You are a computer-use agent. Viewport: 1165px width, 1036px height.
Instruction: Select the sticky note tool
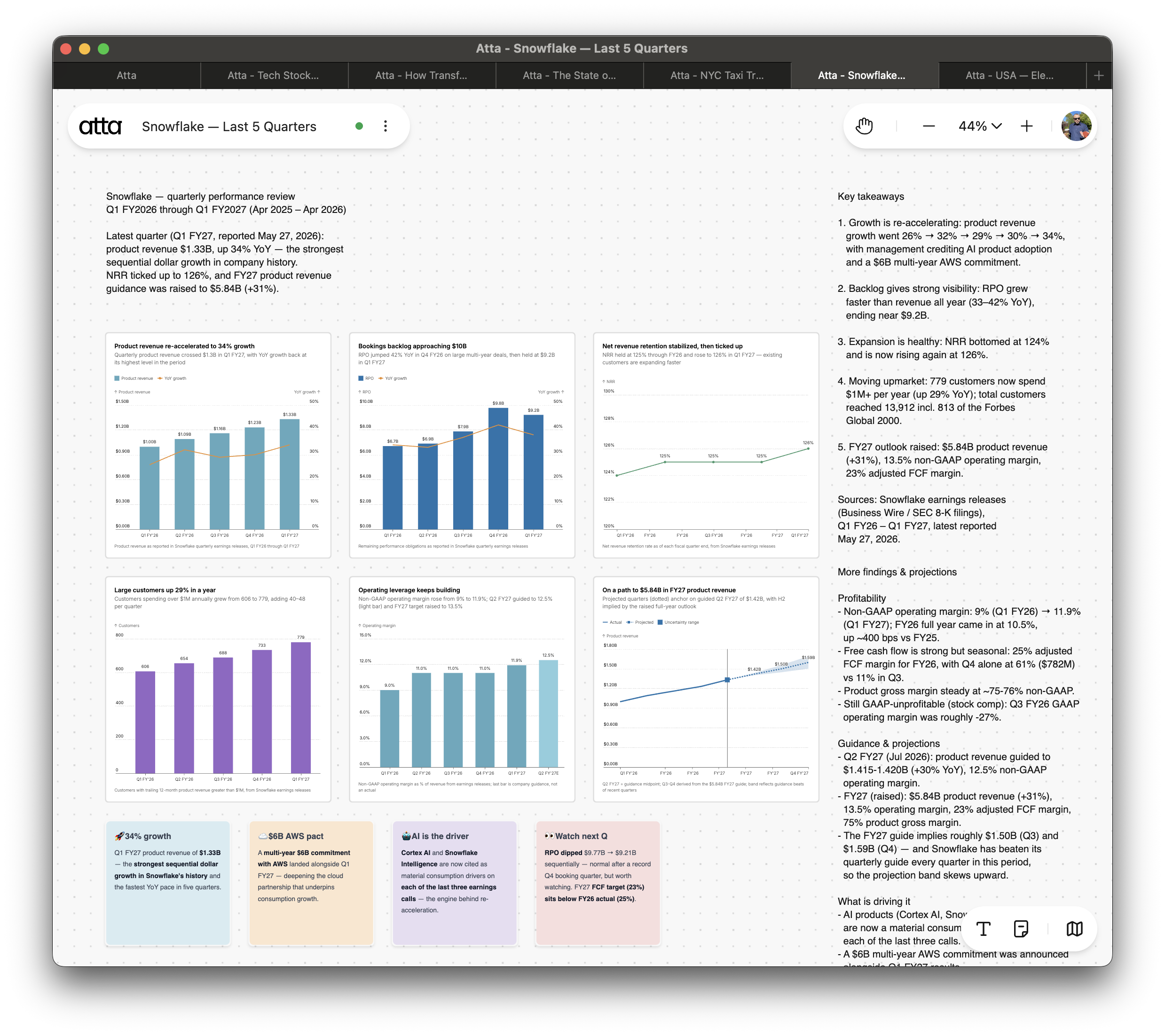coord(1021,929)
